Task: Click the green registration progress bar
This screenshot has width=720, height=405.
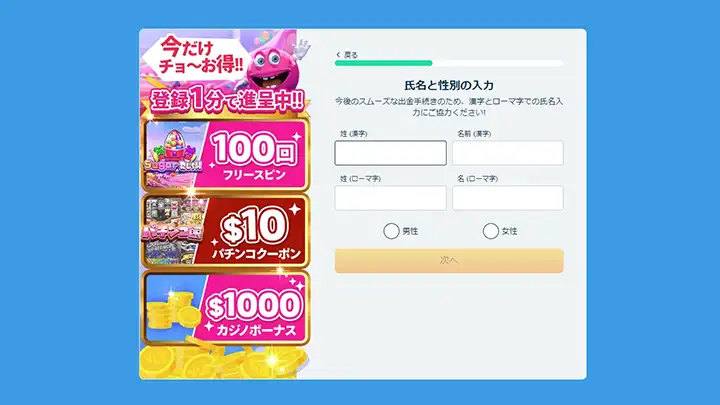Action: [383, 63]
